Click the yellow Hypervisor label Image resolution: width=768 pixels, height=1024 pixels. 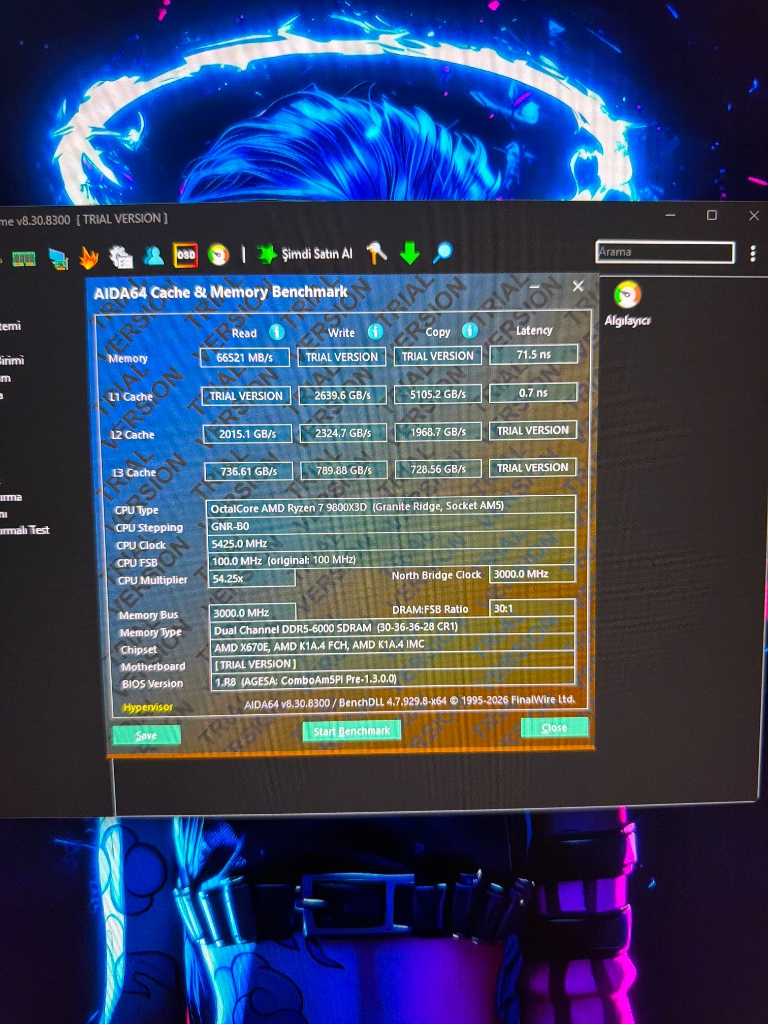pos(148,707)
